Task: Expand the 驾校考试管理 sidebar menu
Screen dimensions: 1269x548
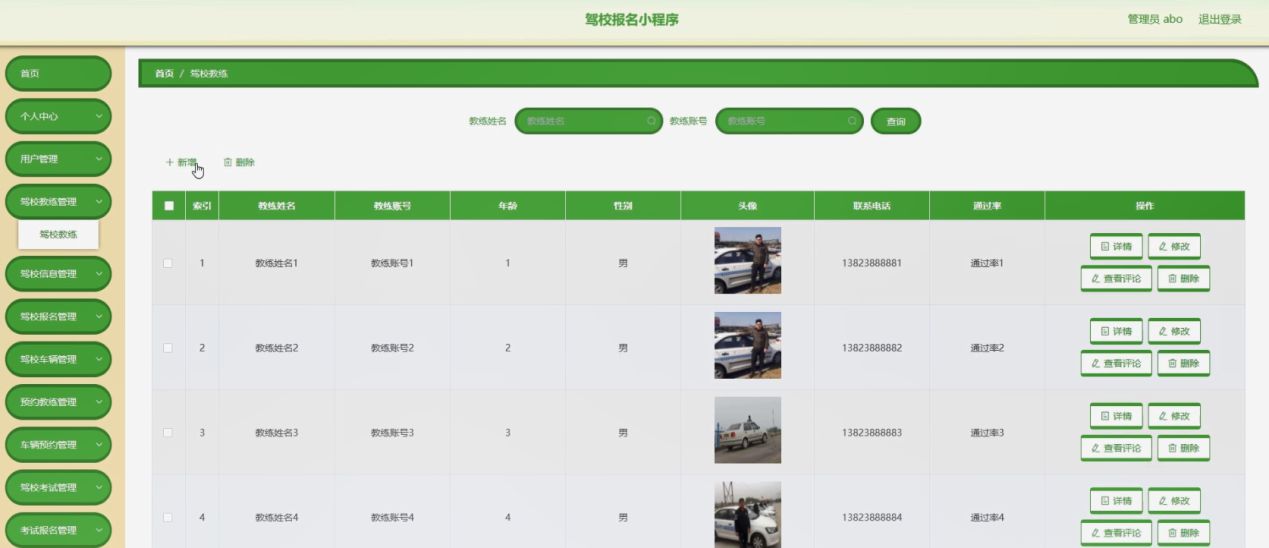Action: coord(58,488)
